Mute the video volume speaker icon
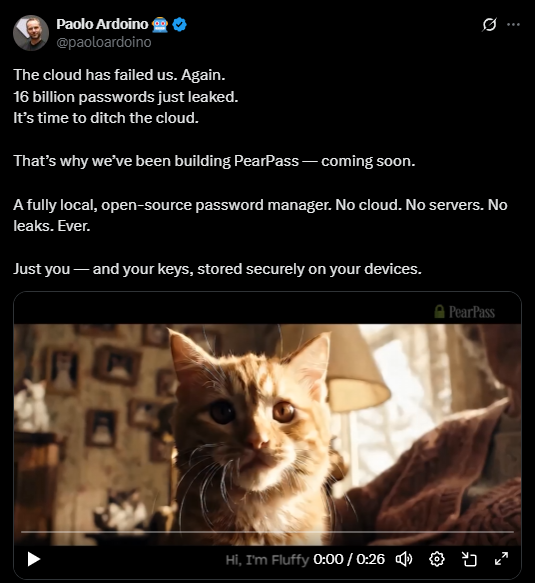535x583 pixels. pyautogui.click(x=404, y=559)
